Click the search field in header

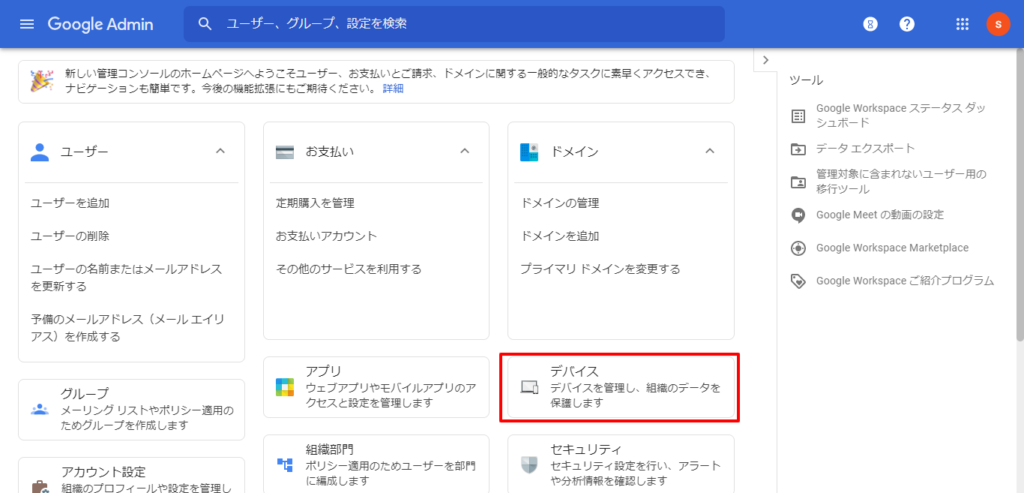click(x=455, y=24)
